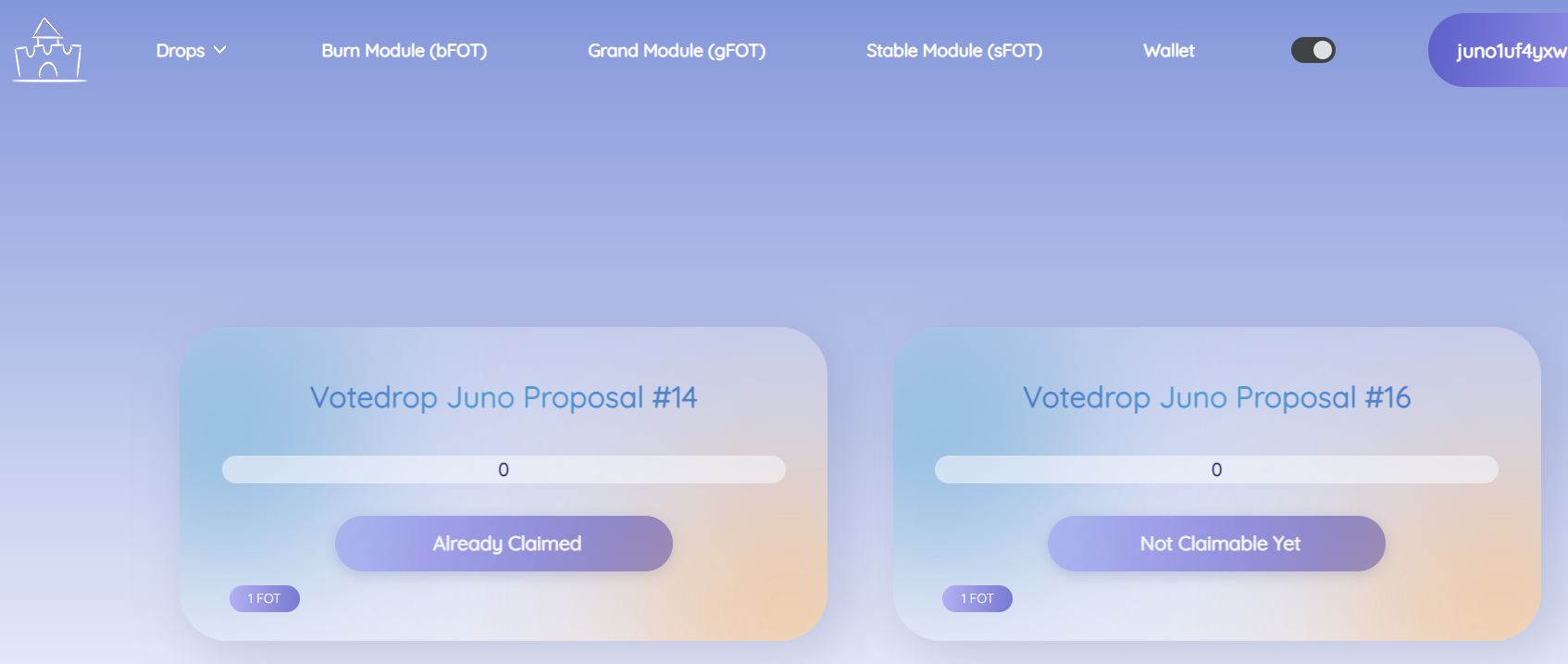1568x664 pixels.
Task: Click Not Claimable Yet button
Action: (1216, 544)
